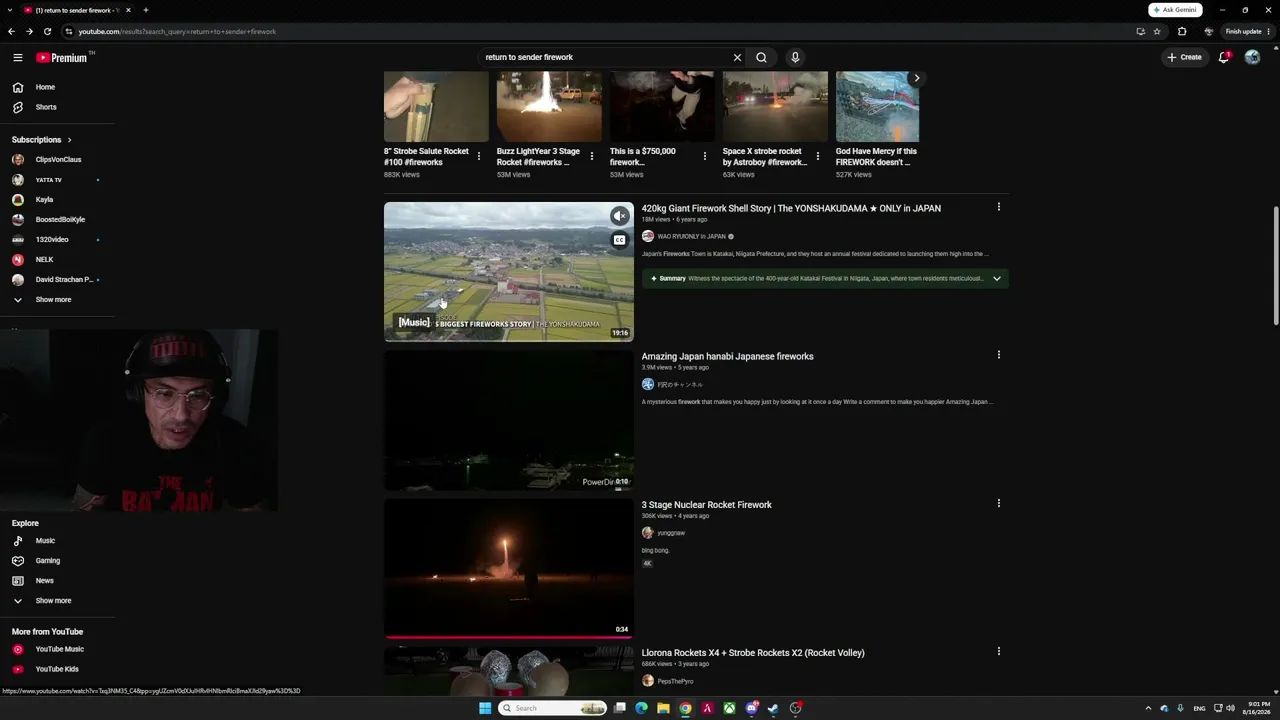1280x720 pixels.
Task: Click the install app icon in address bar
Action: pos(1140,31)
